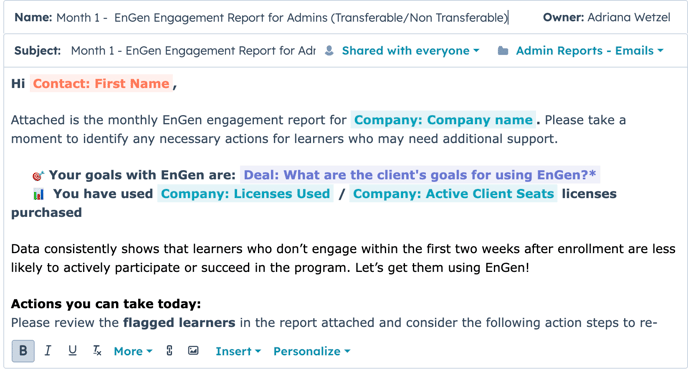Image resolution: width=688 pixels, height=372 pixels.
Task: Select the Company: Licenses Used token
Action: (x=245, y=193)
